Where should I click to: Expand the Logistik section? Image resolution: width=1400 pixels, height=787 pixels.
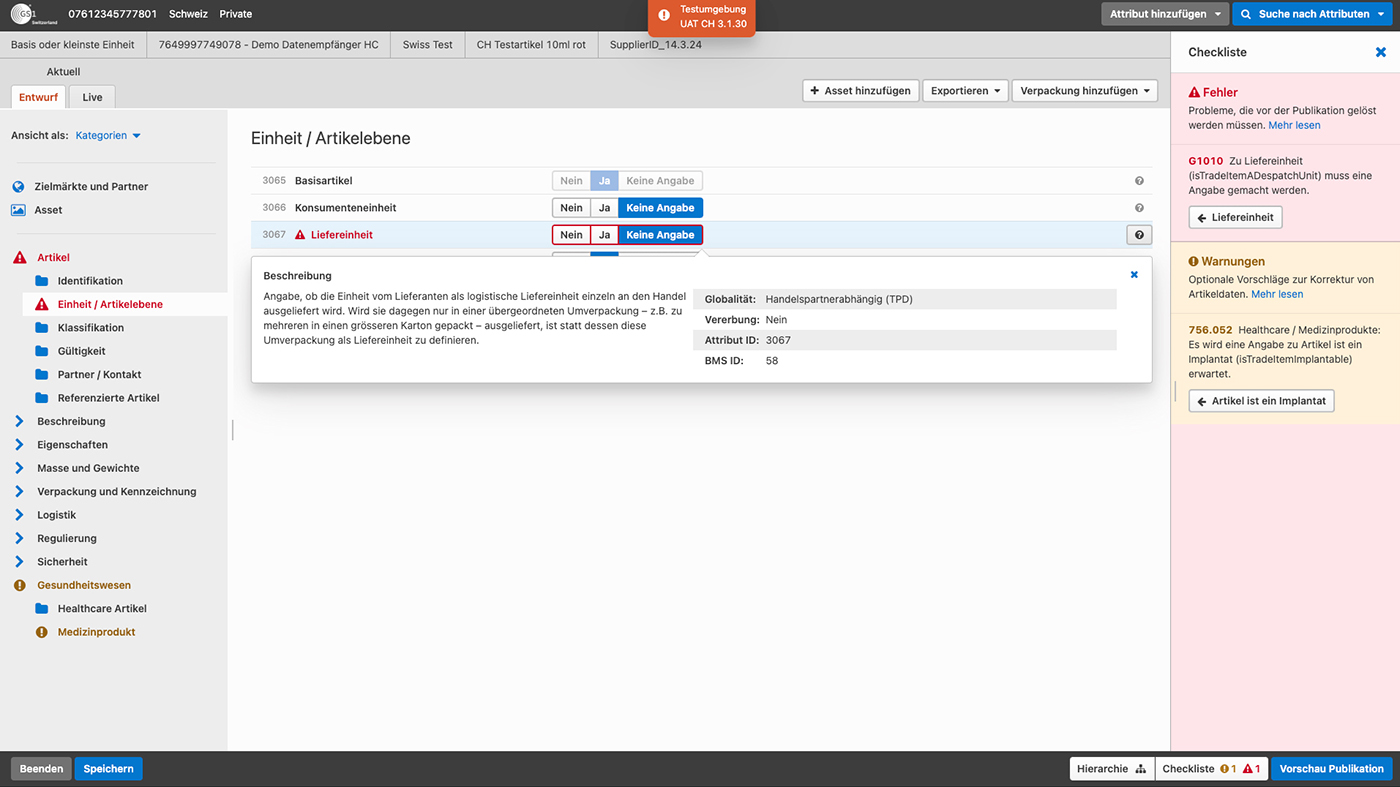point(19,515)
